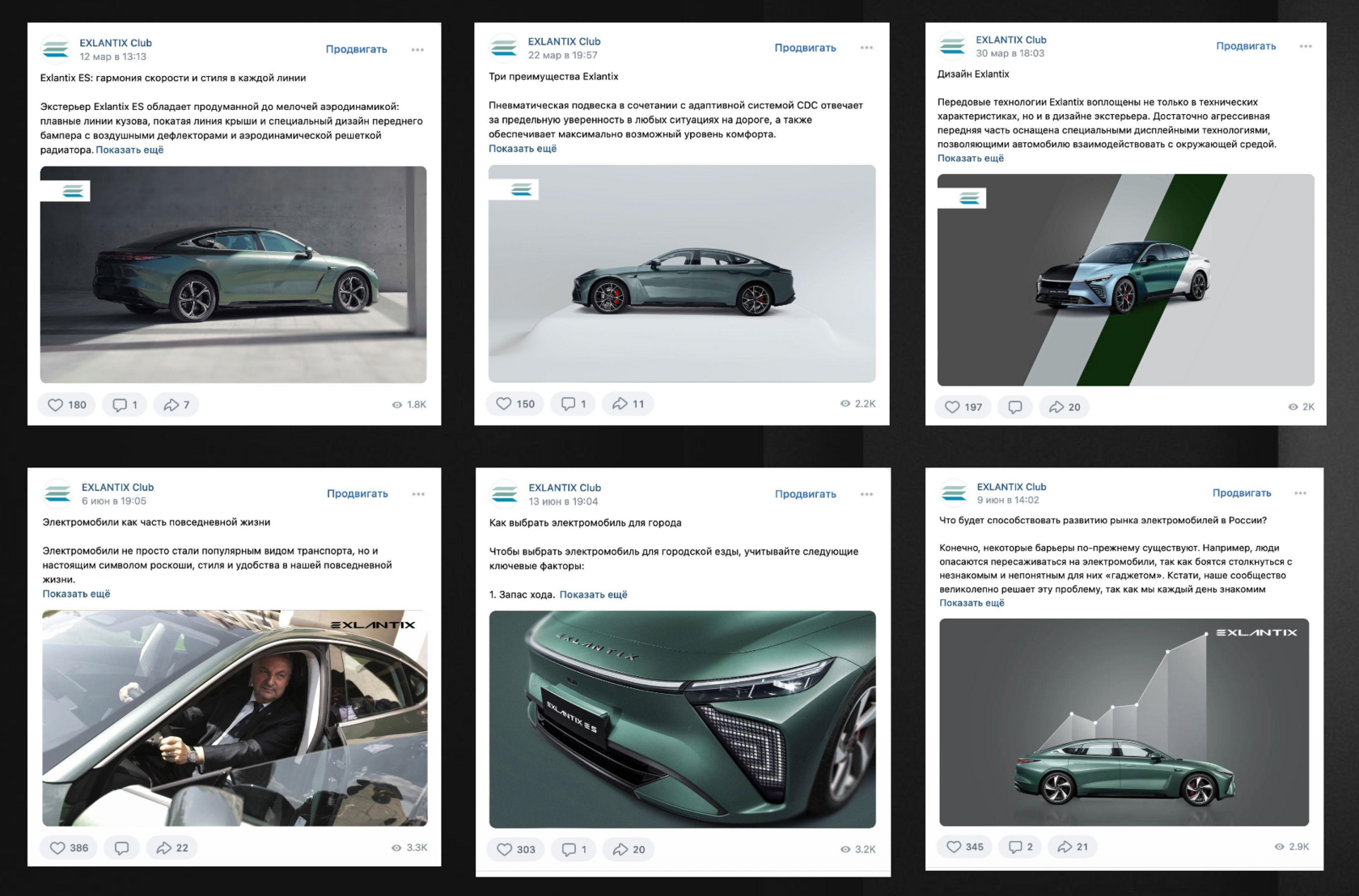
Task: Like the 12 мар Exlantix ES post
Action: point(67,404)
